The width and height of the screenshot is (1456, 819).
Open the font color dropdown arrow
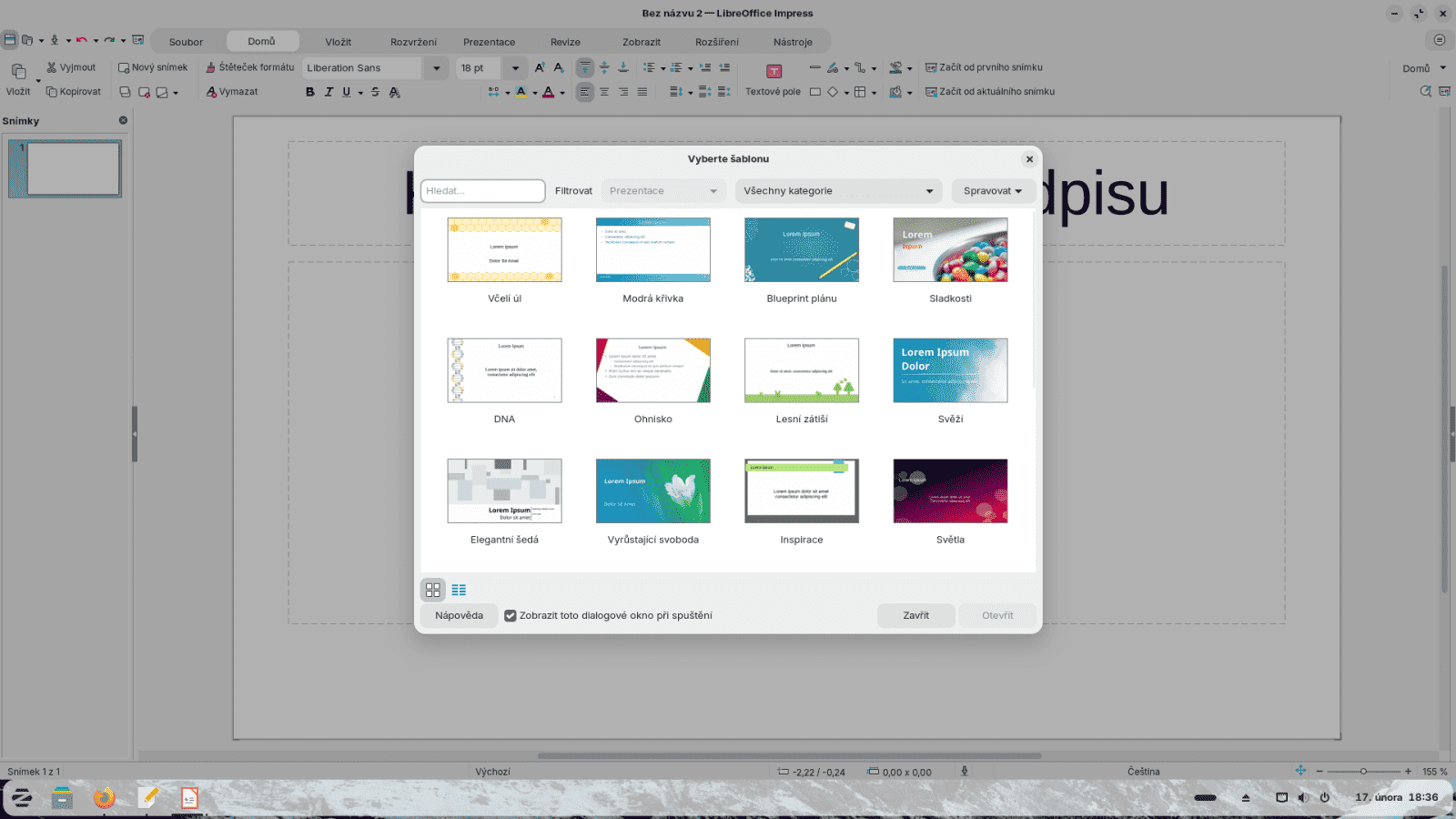(562, 93)
